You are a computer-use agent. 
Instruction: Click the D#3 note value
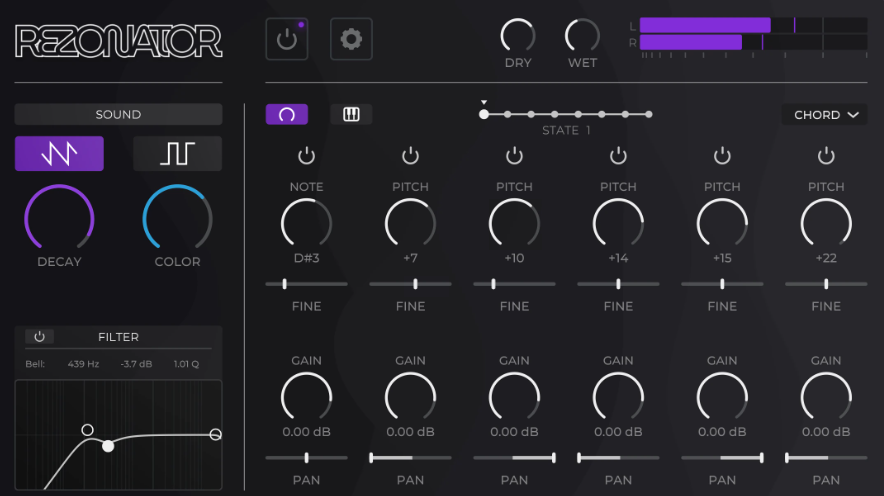[x=307, y=258]
